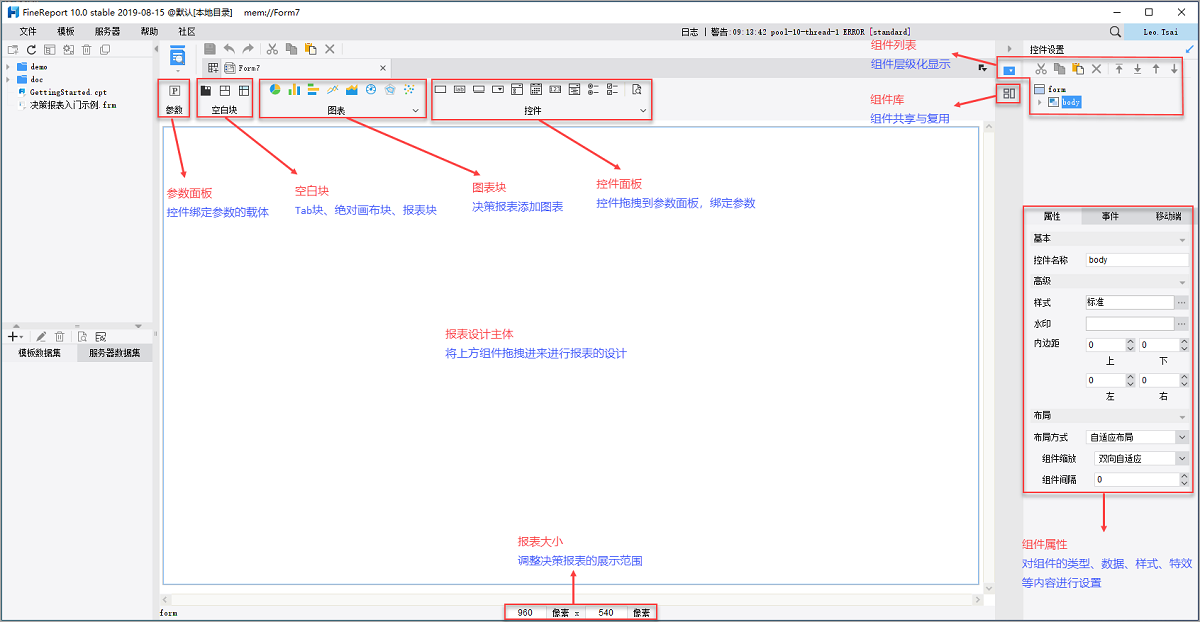
Task: Click the trash icon above file tree
Action: point(86,49)
